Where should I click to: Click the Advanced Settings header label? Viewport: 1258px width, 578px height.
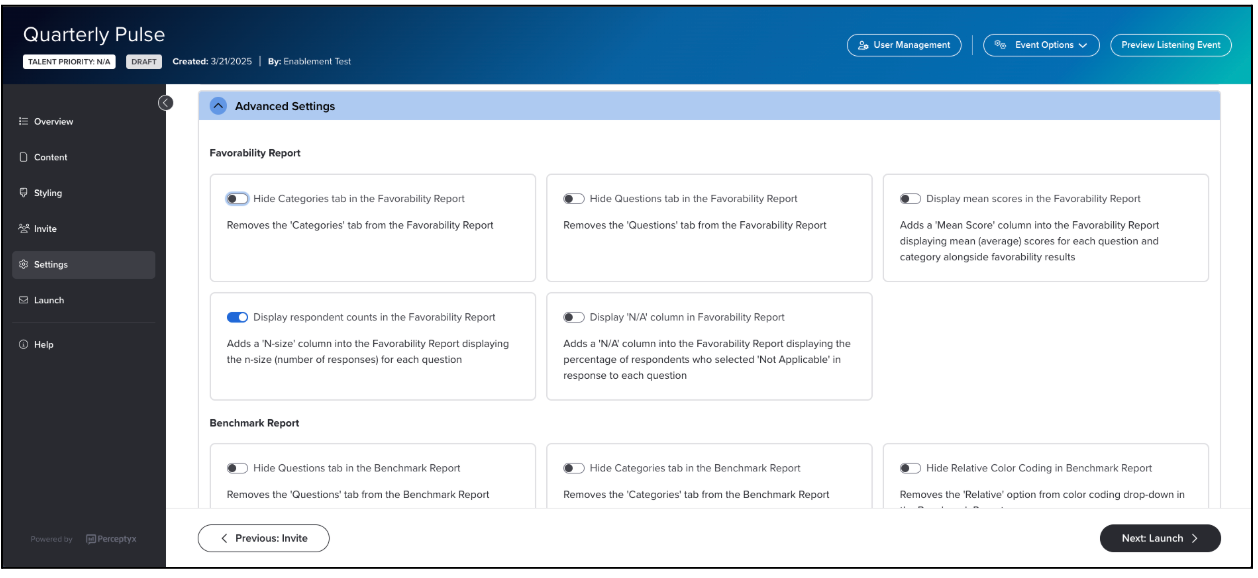click(x=285, y=106)
